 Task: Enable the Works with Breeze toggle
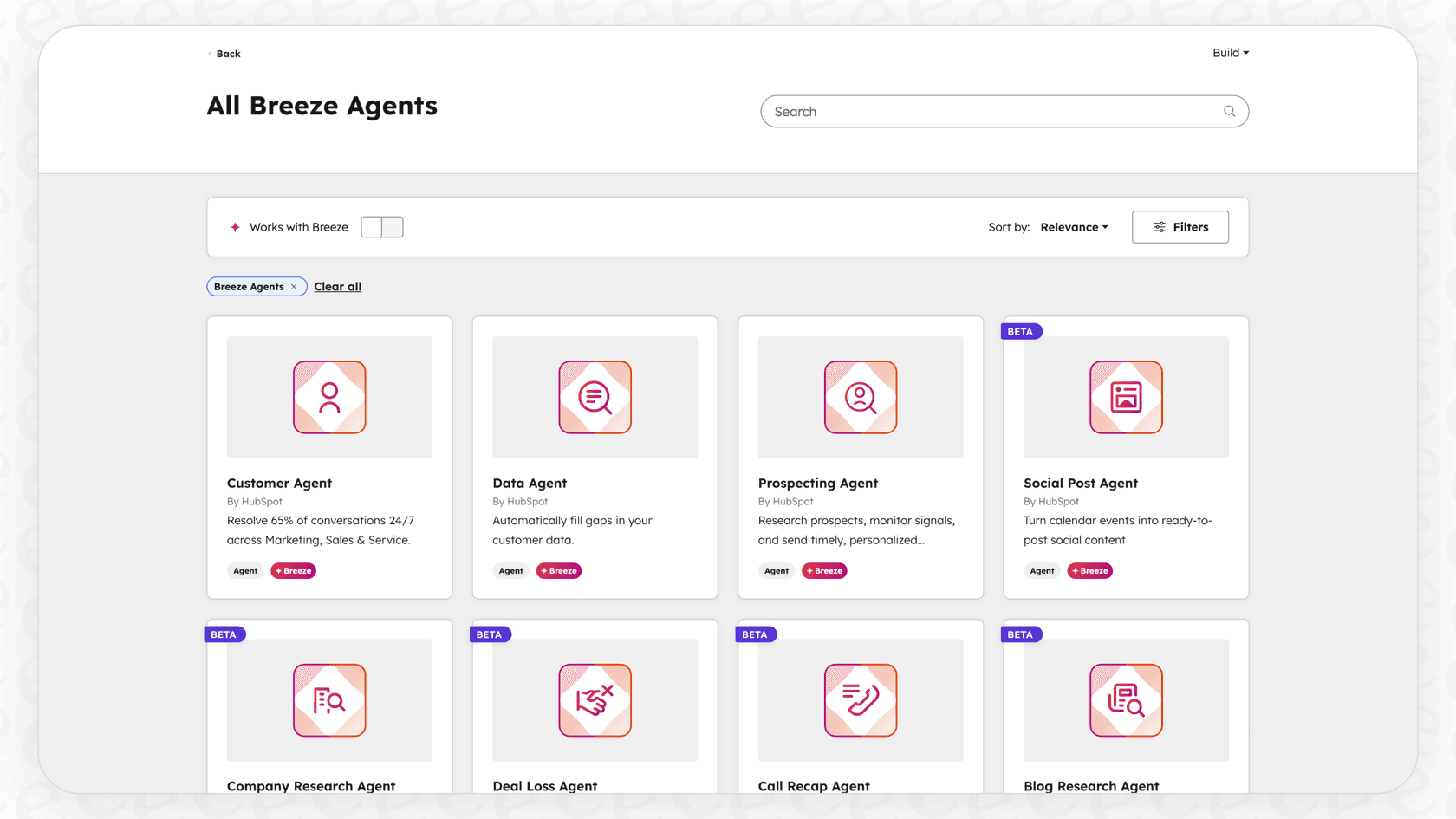coord(382,226)
